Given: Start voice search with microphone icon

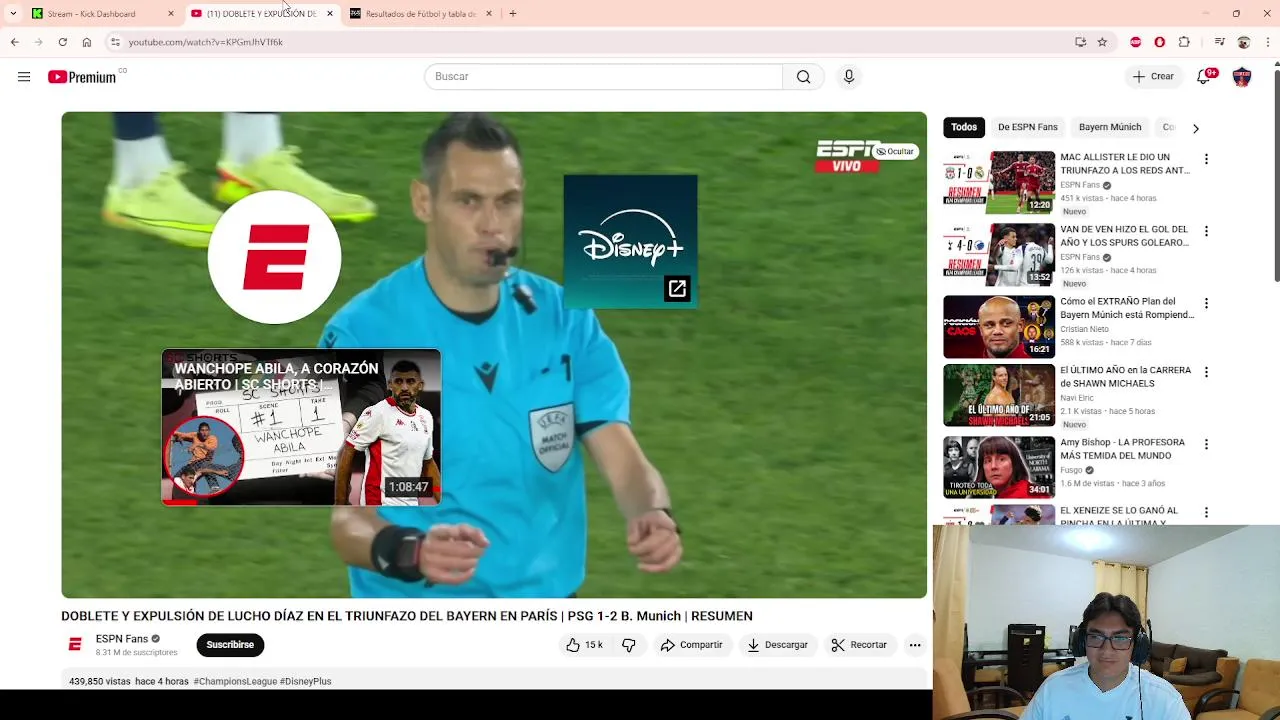Looking at the screenshot, I should [x=849, y=77].
